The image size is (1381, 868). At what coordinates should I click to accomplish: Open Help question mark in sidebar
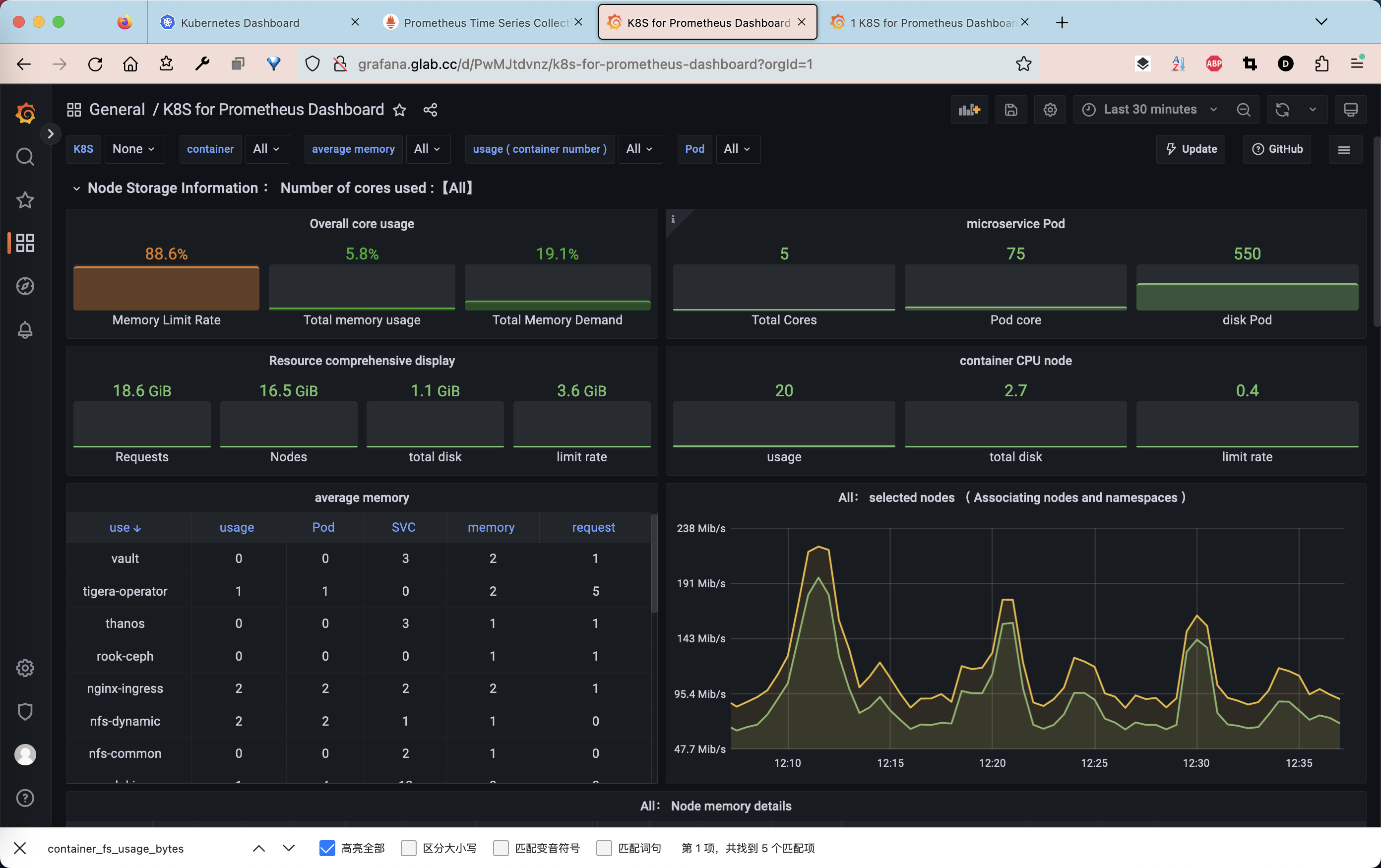[x=25, y=798]
